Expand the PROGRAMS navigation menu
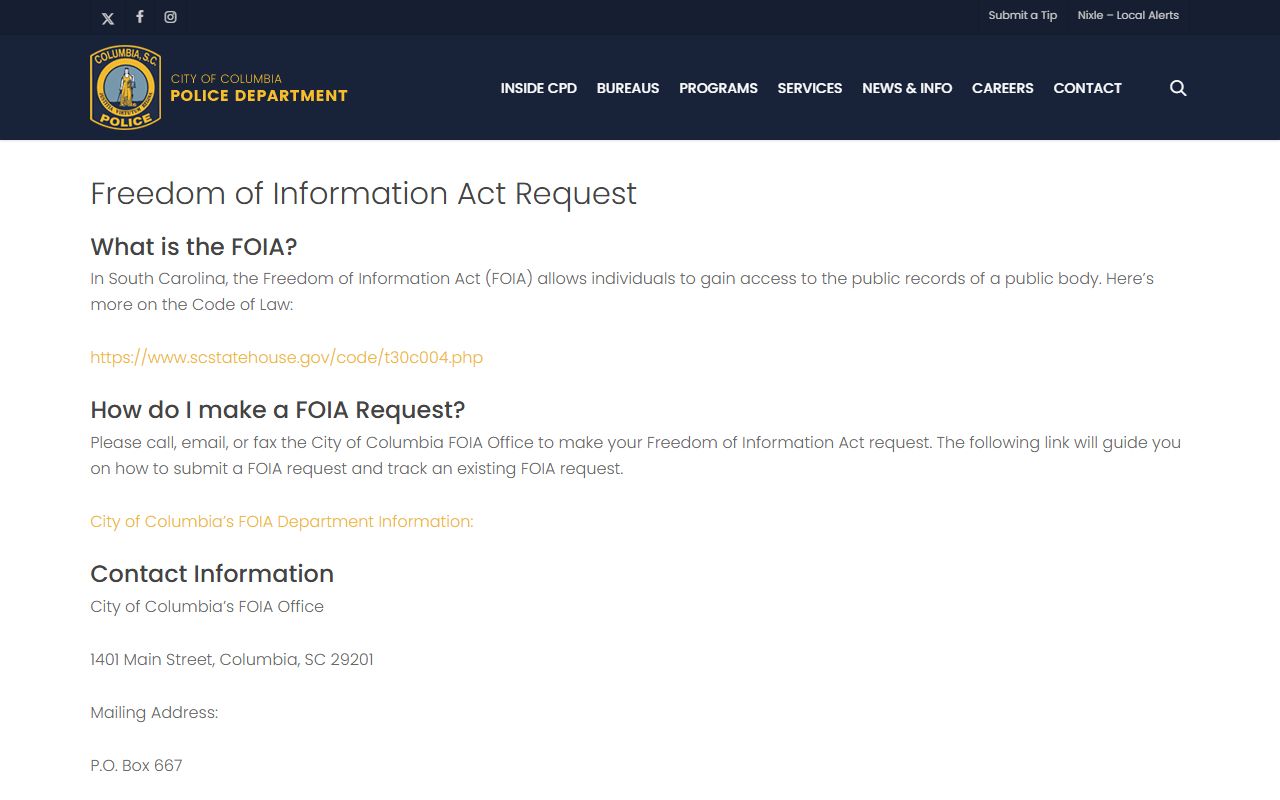 (x=718, y=88)
